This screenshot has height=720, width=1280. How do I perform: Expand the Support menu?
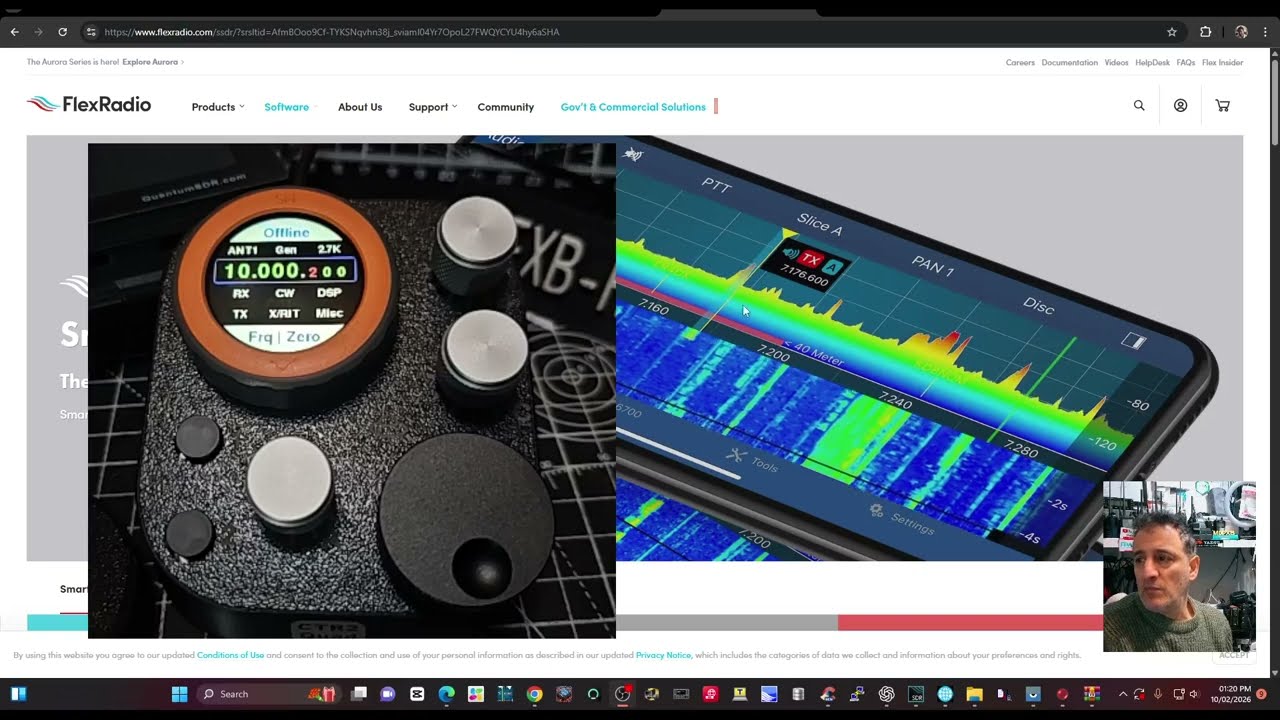pos(432,107)
